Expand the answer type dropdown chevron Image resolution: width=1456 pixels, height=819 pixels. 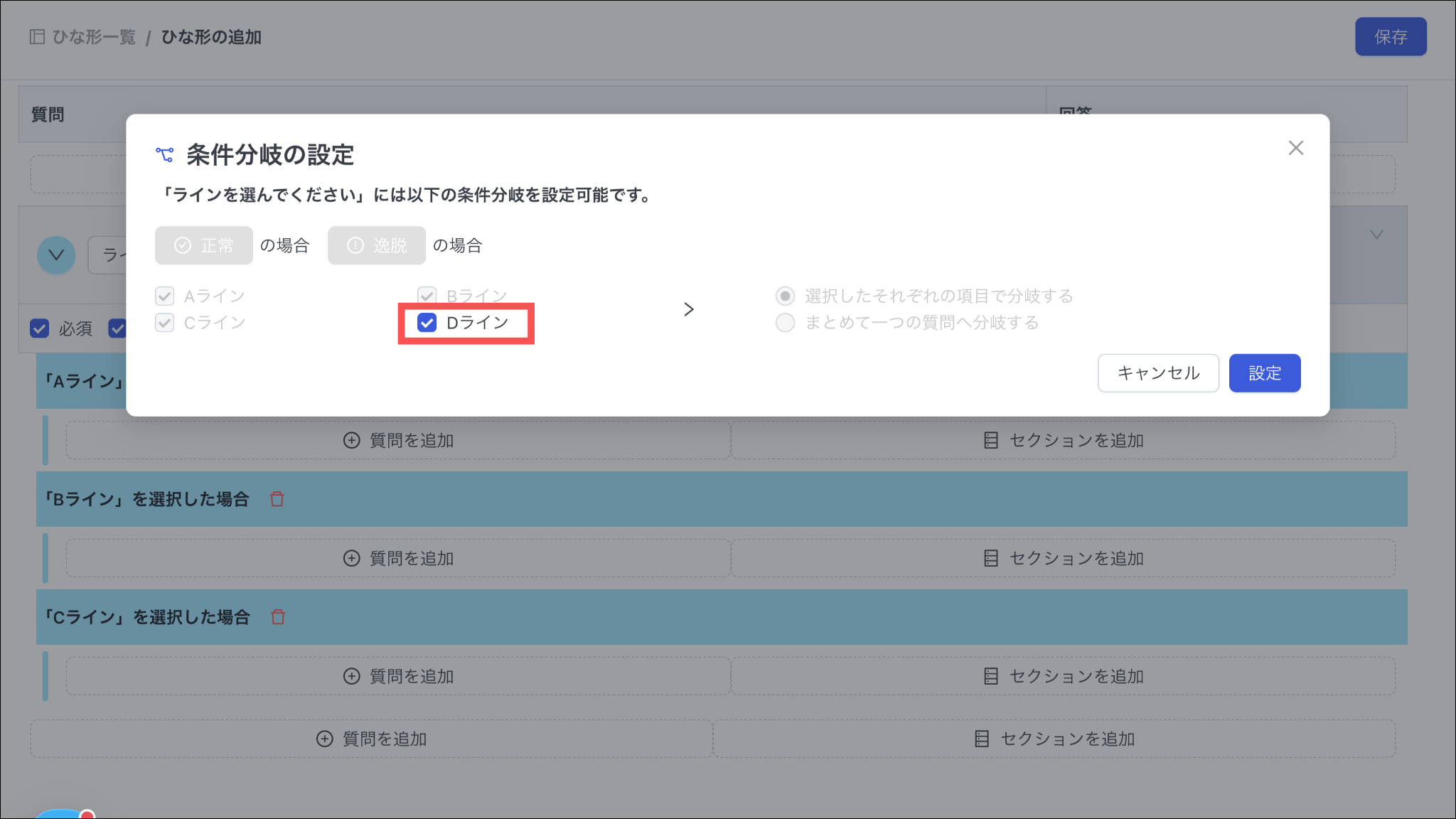click(1376, 235)
